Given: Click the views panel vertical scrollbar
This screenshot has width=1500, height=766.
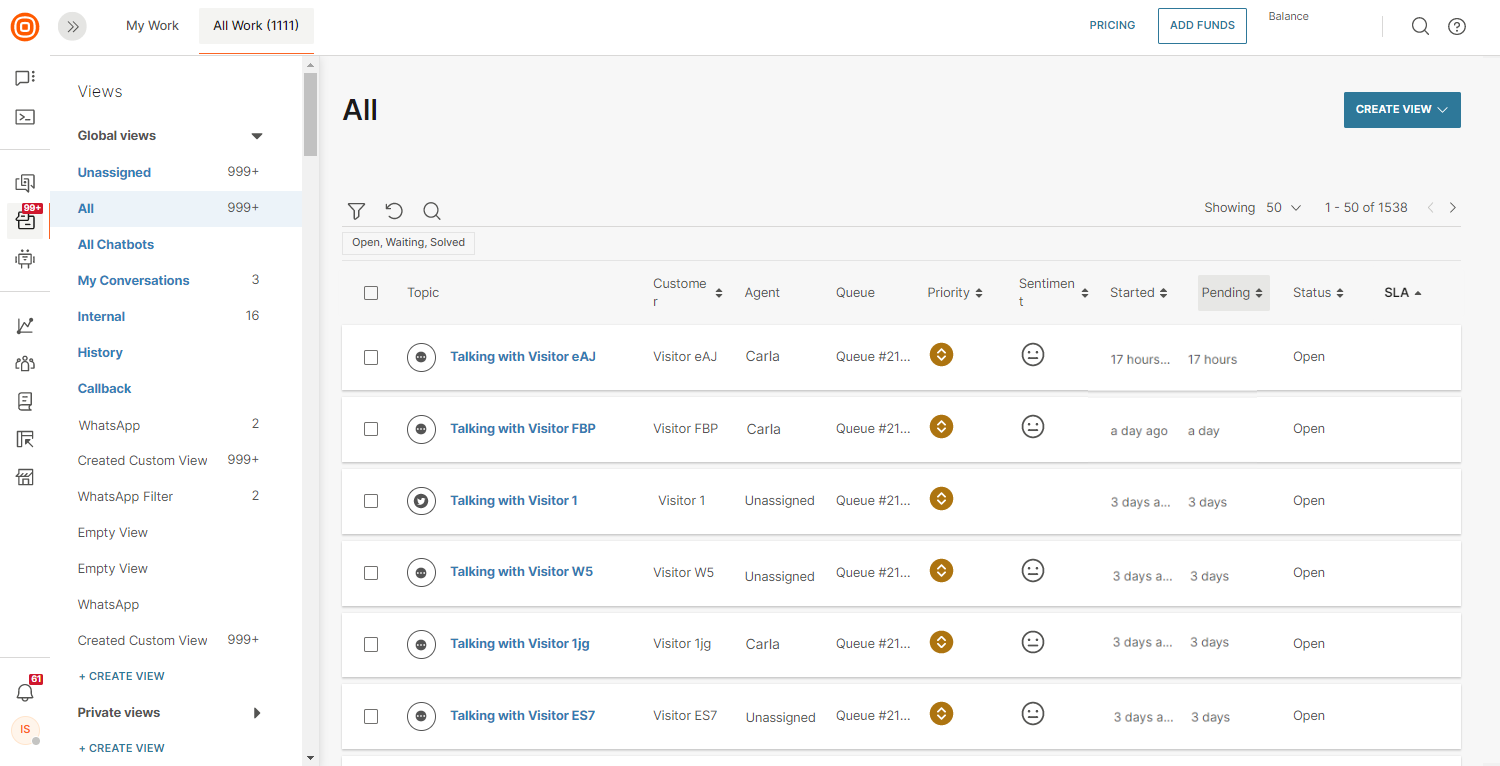Looking at the screenshot, I should (310, 115).
